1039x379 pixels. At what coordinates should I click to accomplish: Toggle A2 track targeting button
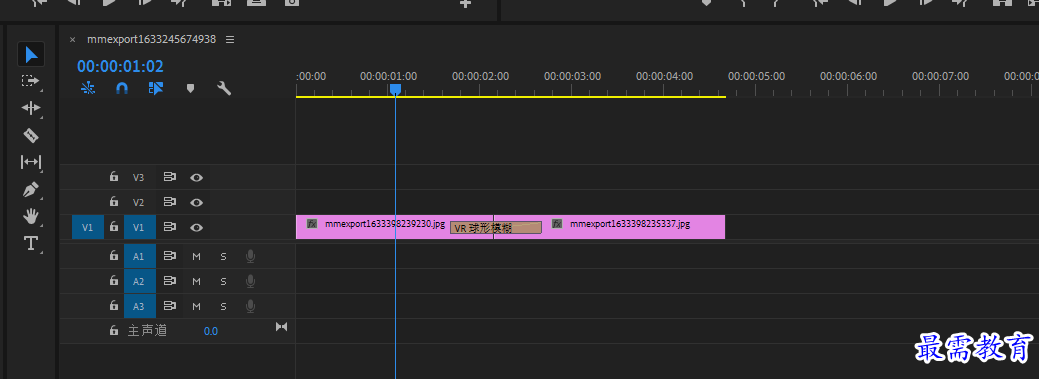140,281
